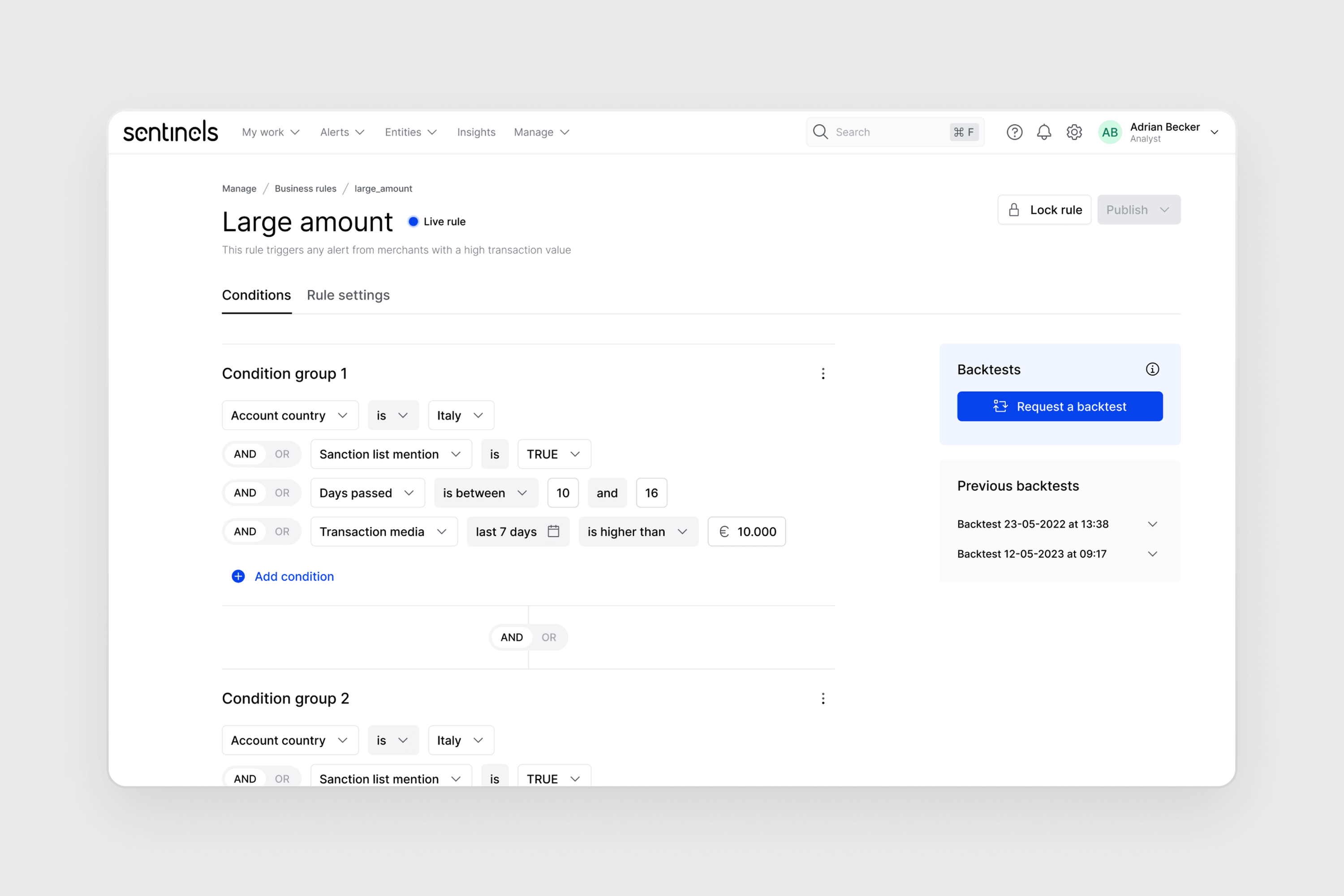Switch to the Rule settings tab
The height and width of the screenshot is (896, 1344).
348,295
